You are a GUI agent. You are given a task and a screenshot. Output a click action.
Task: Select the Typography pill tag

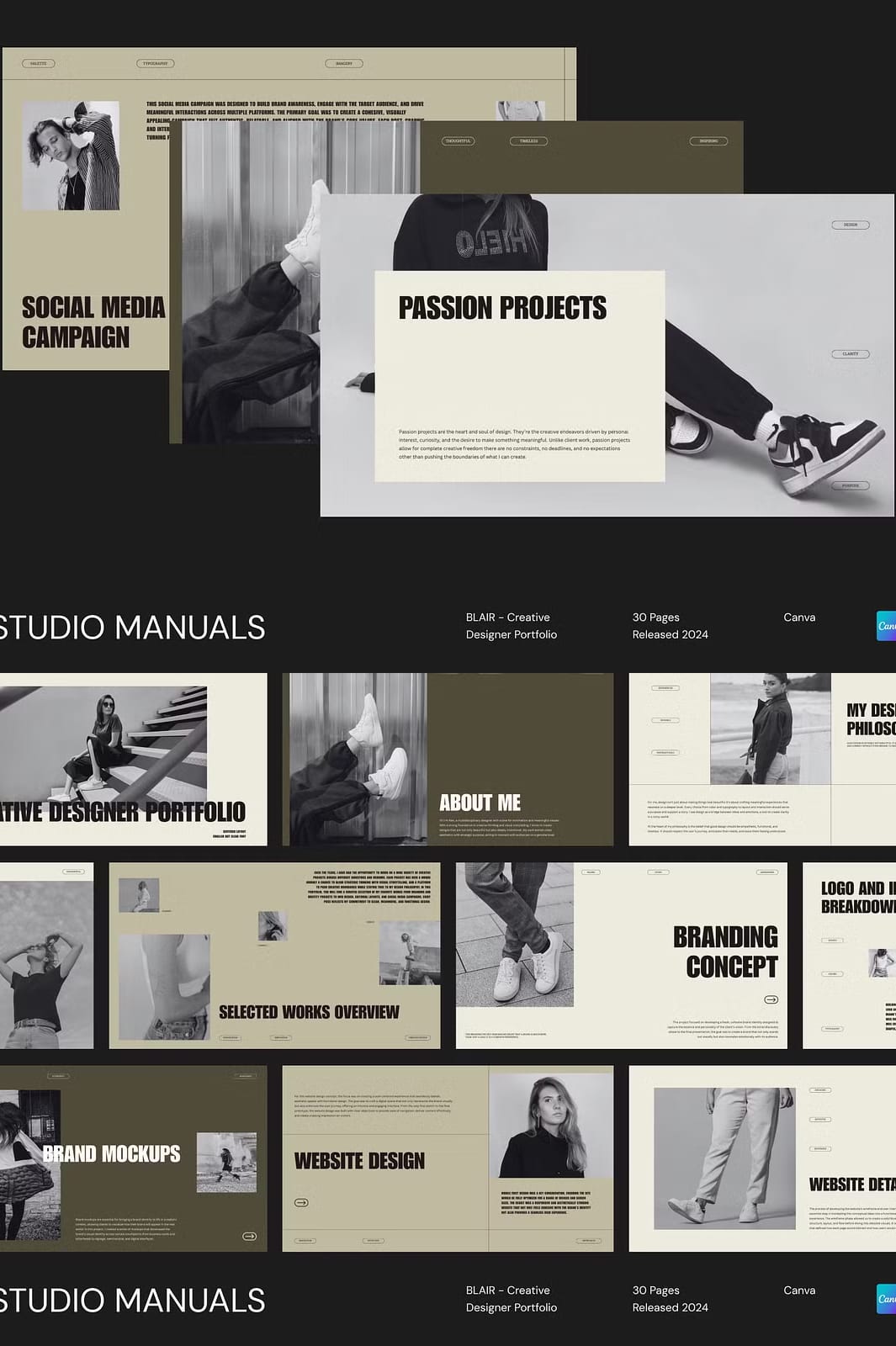(155, 63)
